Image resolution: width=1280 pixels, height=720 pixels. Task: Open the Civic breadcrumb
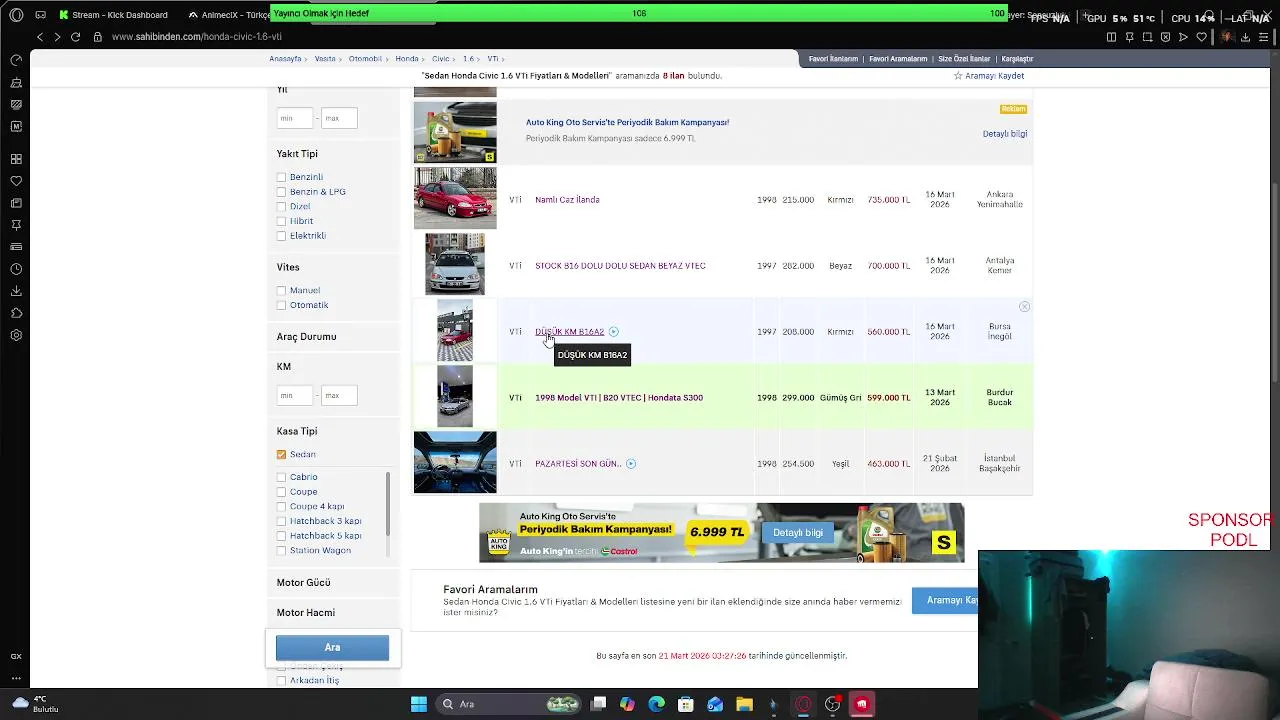point(440,59)
